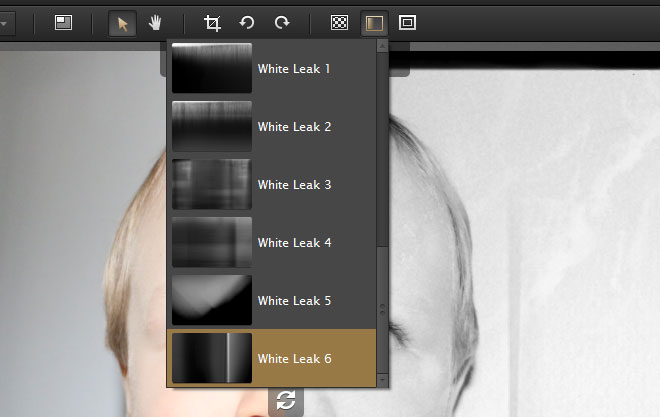
Task: Choose White Leak 5 preset
Action: pyautogui.click(x=271, y=300)
